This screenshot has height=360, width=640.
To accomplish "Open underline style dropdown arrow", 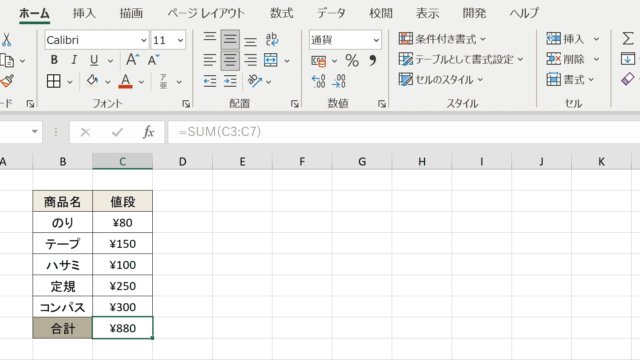I will (x=110, y=61).
